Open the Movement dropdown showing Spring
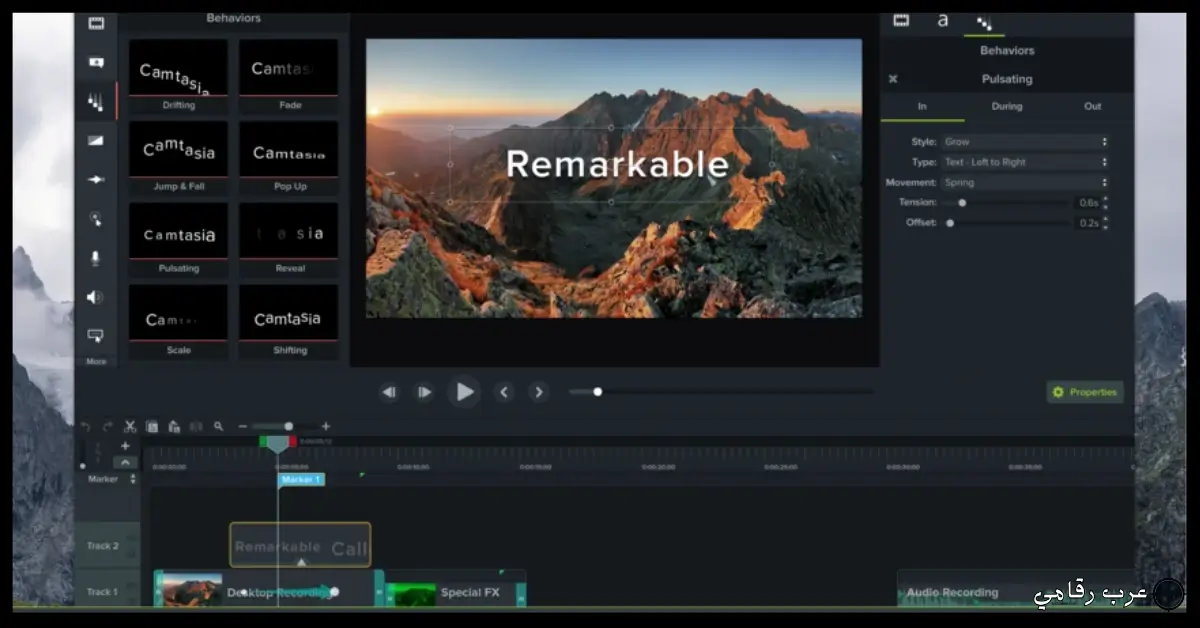Image resolution: width=1200 pixels, height=628 pixels. pyautogui.click(x=1025, y=183)
